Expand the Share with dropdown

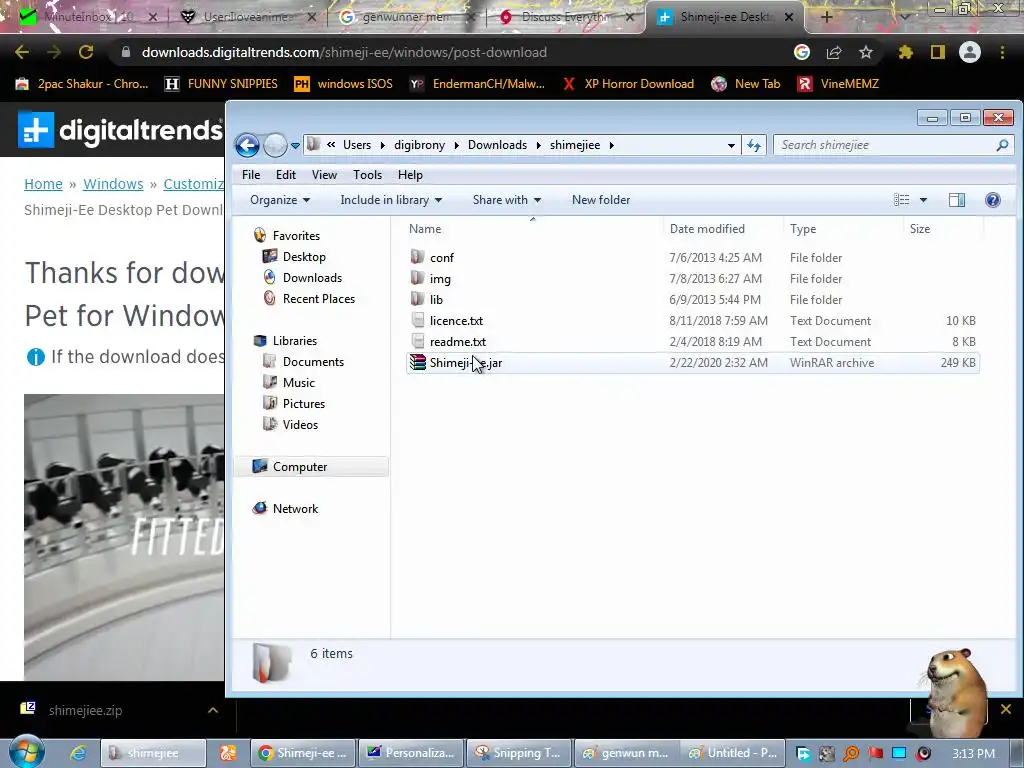tap(507, 200)
